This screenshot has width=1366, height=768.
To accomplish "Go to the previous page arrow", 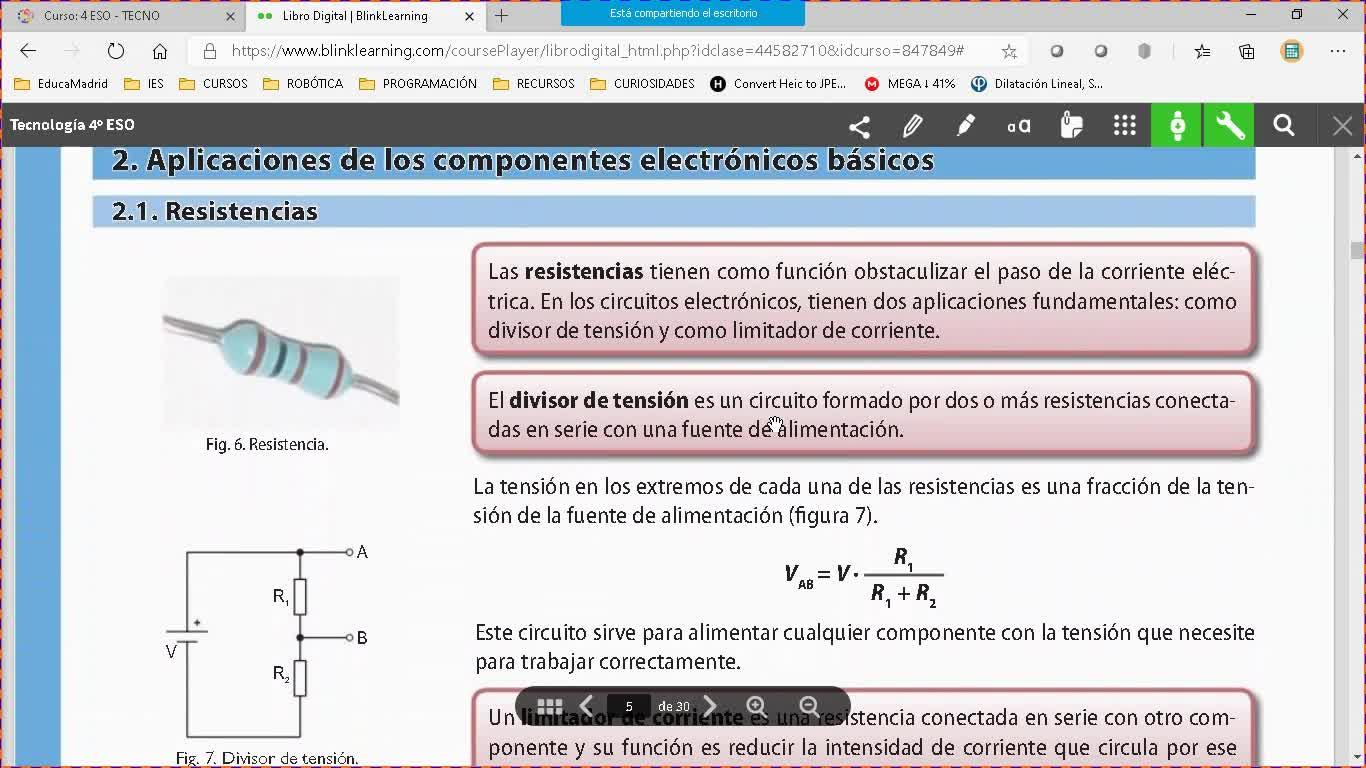I will coord(586,706).
